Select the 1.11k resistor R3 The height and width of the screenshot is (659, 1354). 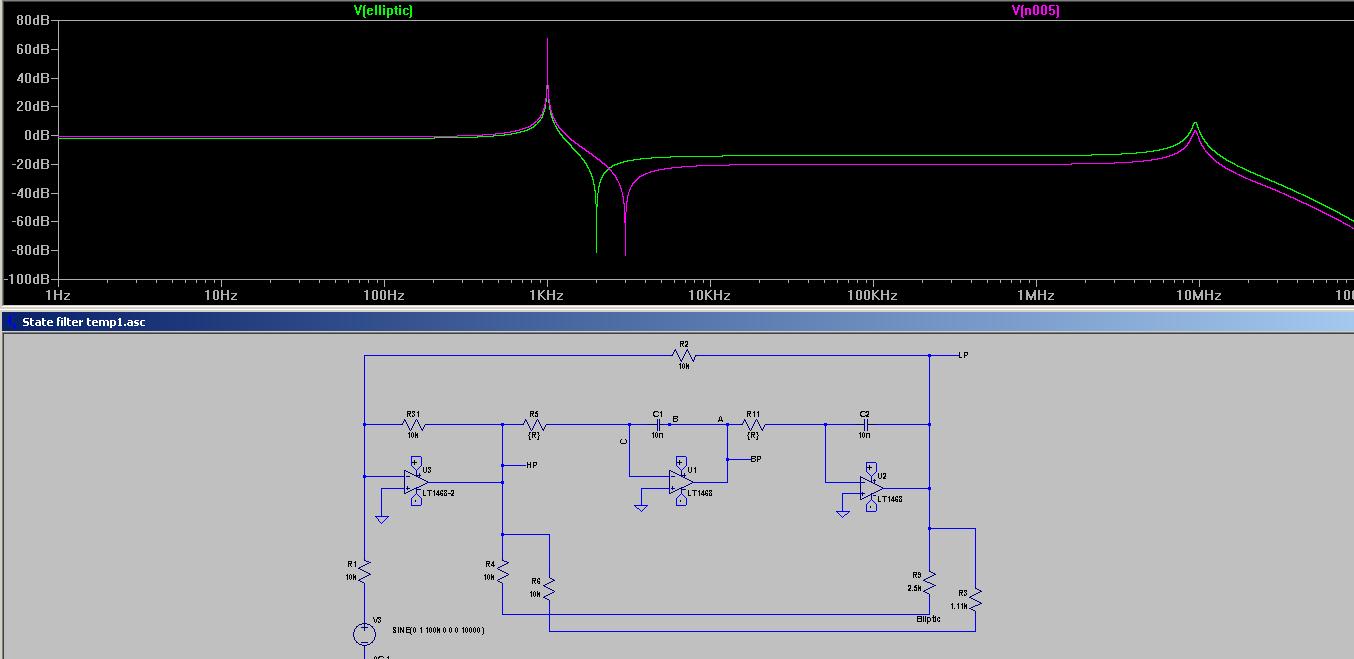coord(975,599)
